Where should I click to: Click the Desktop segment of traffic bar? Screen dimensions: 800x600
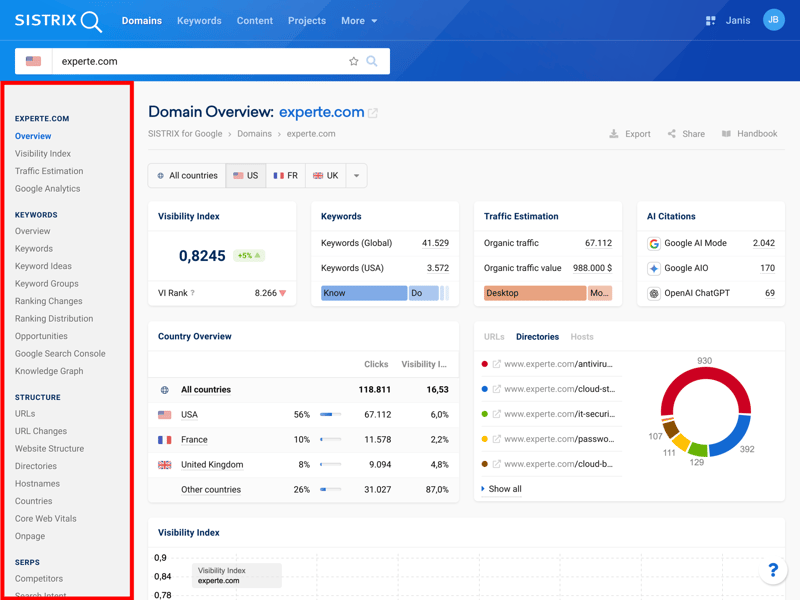click(x=534, y=293)
